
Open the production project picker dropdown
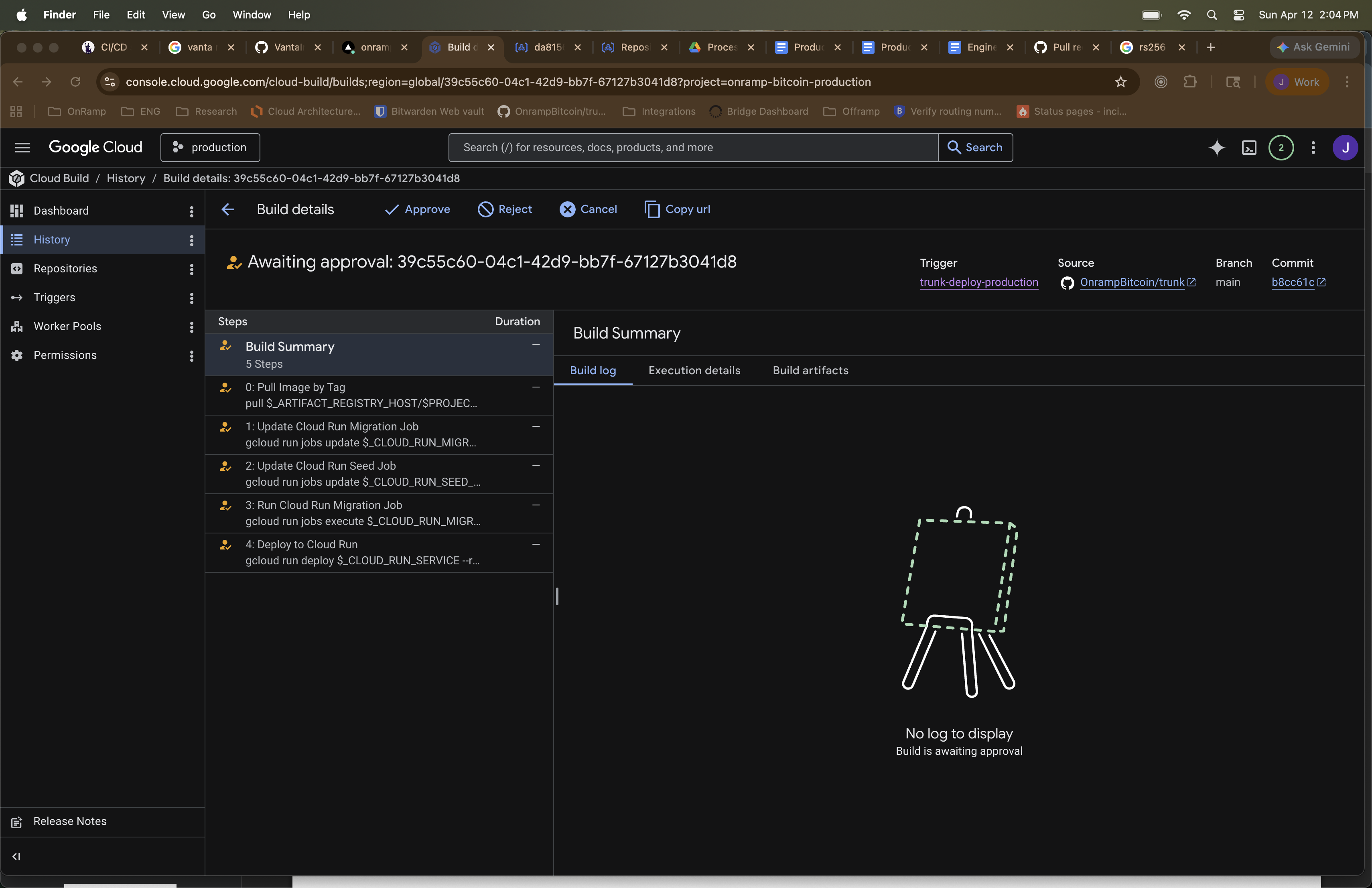coord(210,148)
